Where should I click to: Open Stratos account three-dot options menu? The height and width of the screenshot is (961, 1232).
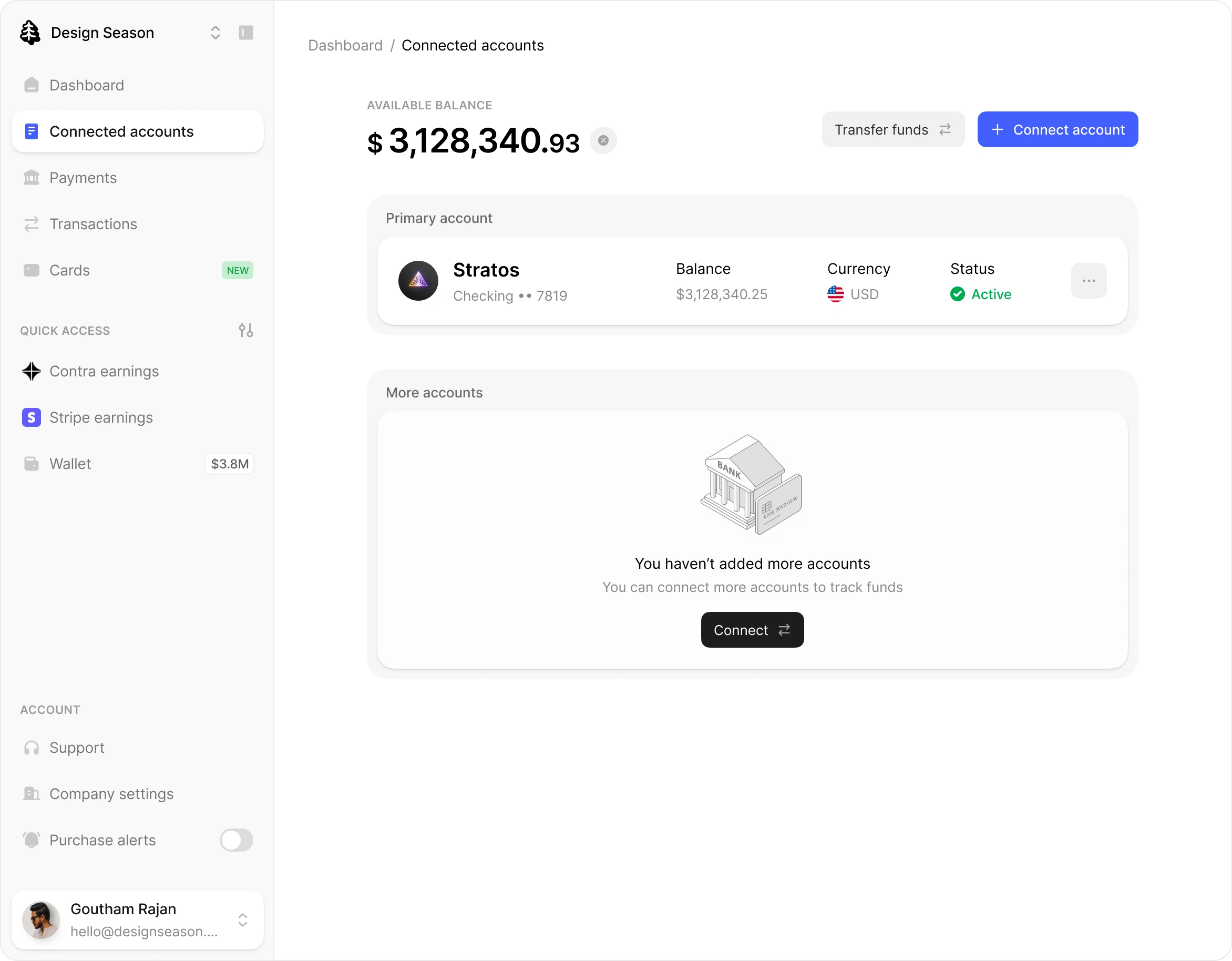coord(1088,280)
